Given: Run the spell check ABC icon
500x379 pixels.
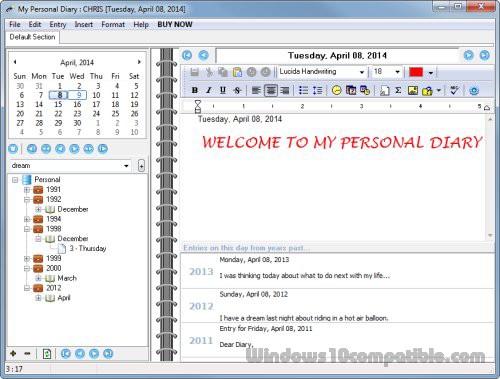Looking at the screenshot, I should [454, 90].
